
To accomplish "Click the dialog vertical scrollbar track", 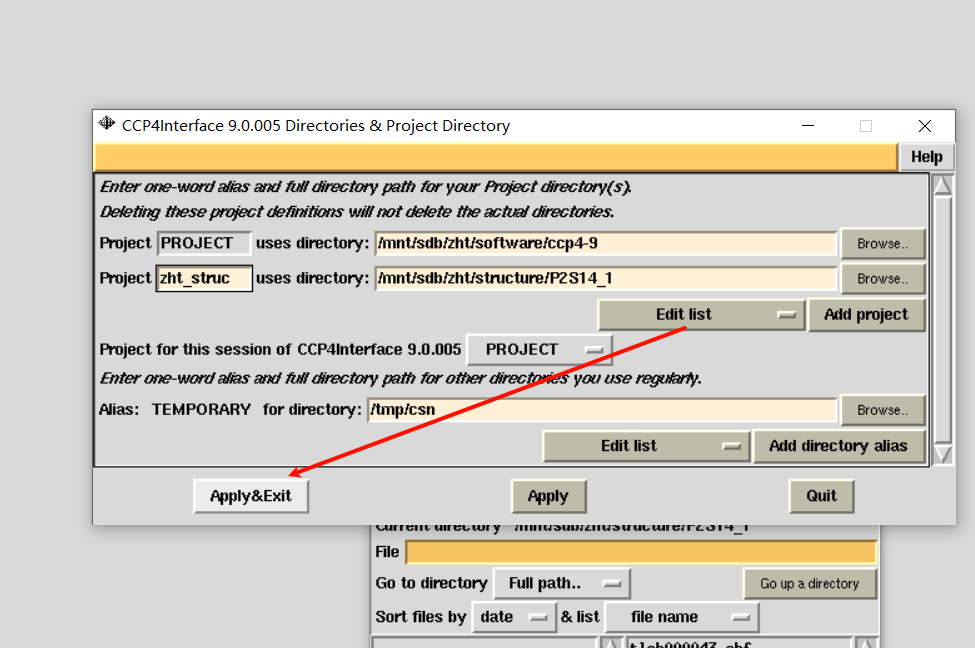I will tap(943, 320).
